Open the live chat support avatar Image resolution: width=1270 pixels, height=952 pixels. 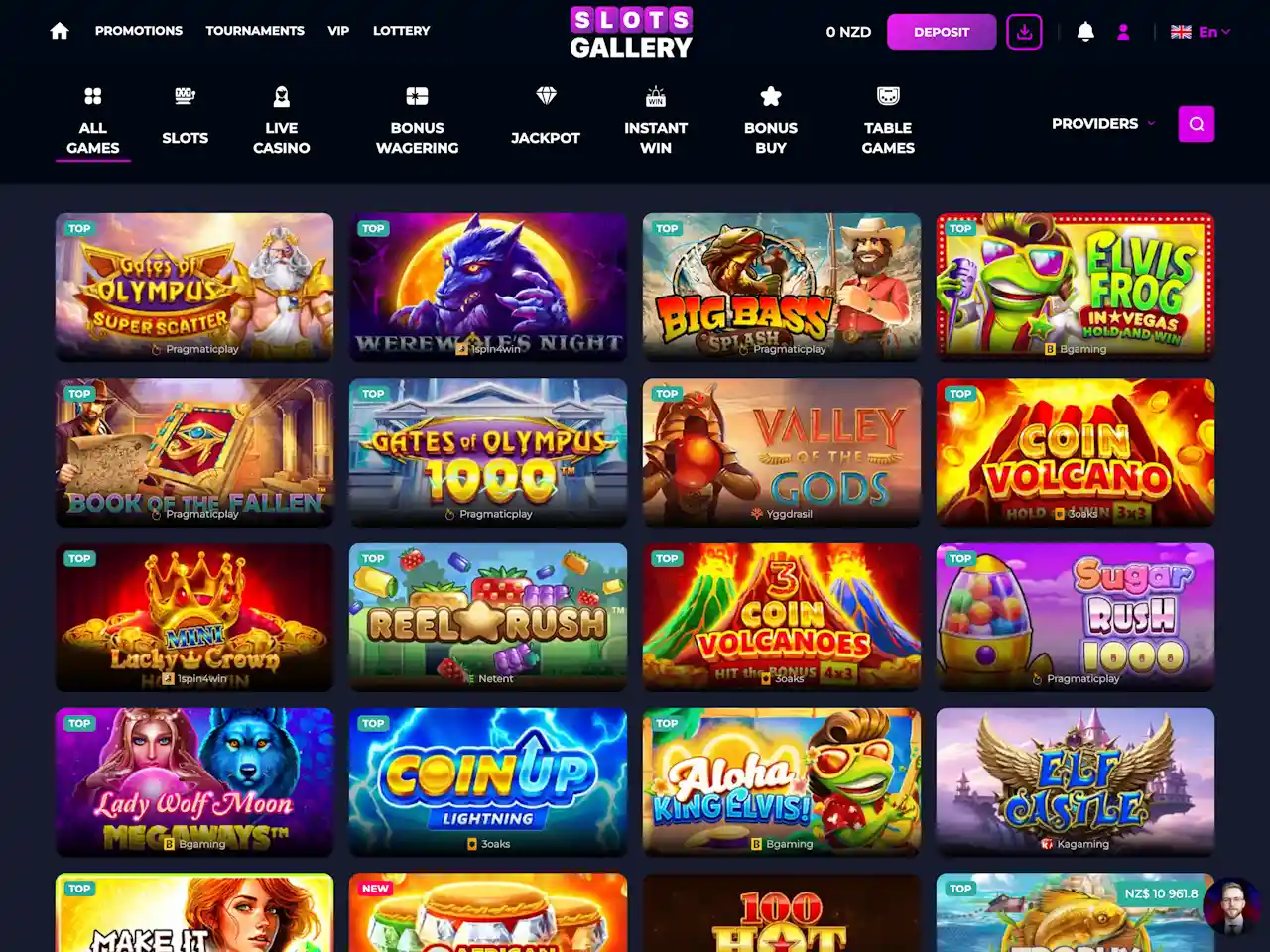point(1231,905)
